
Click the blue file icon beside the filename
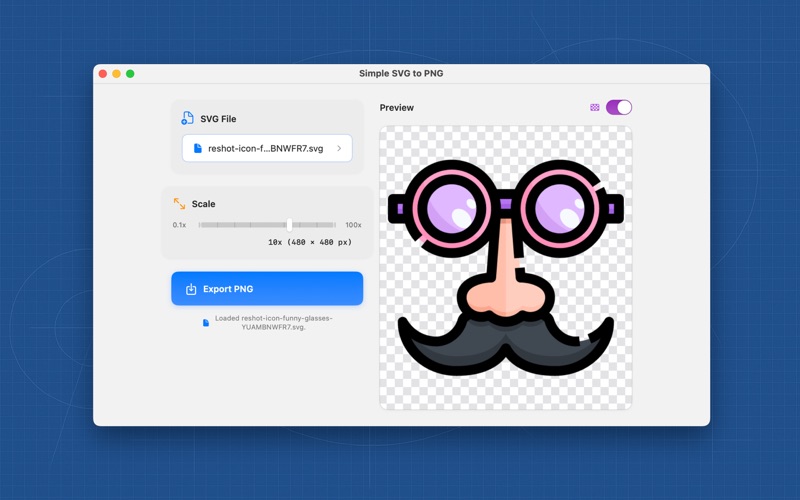coord(197,148)
